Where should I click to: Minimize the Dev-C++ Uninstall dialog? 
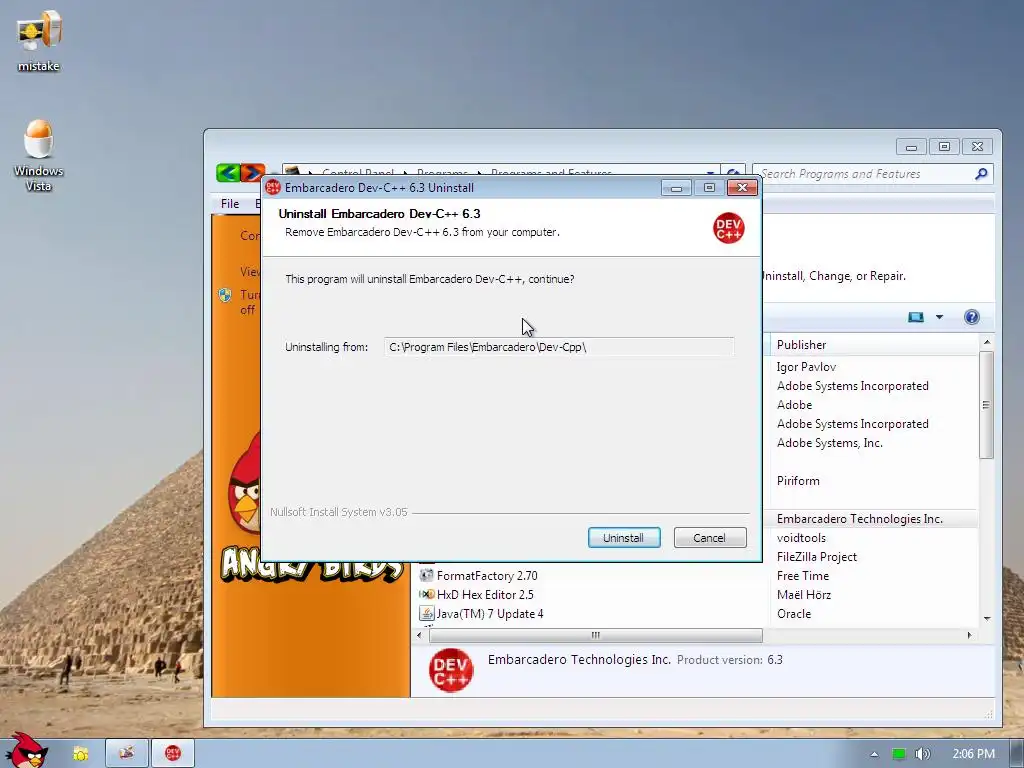click(x=677, y=188)
